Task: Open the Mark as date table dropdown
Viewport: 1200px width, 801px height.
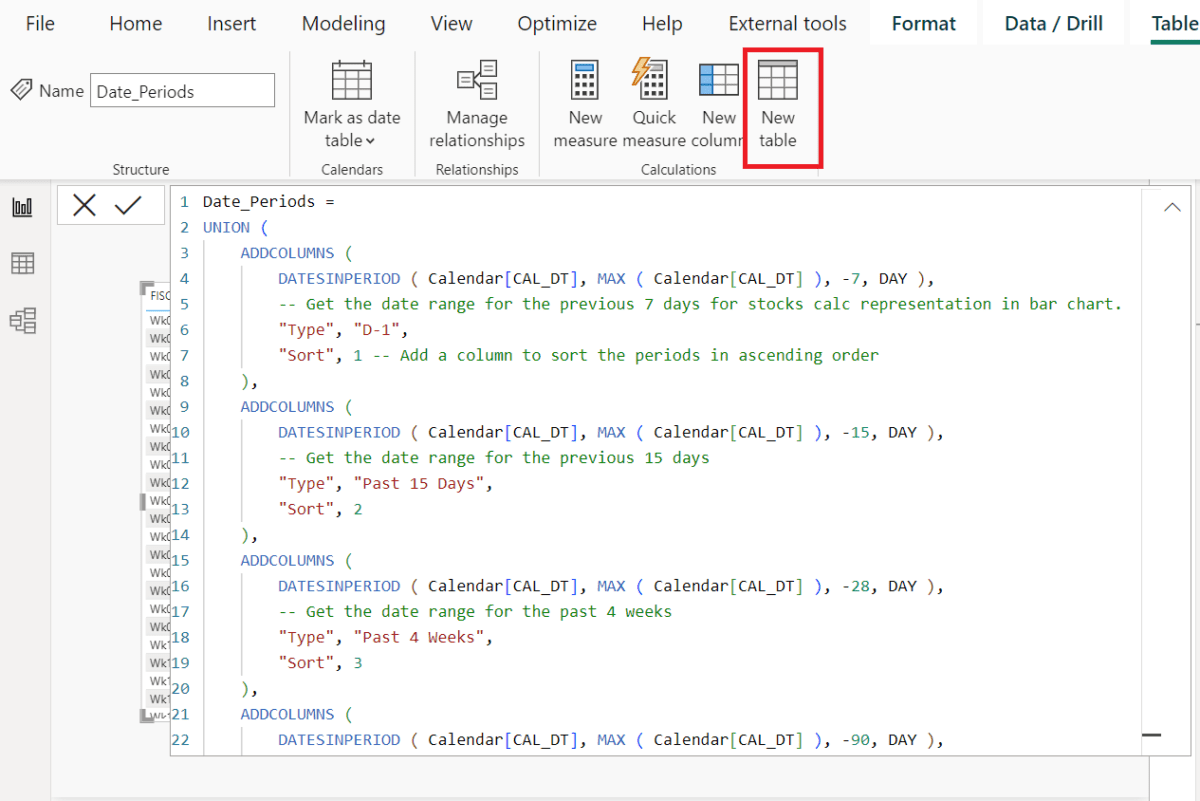Action: 369,140
